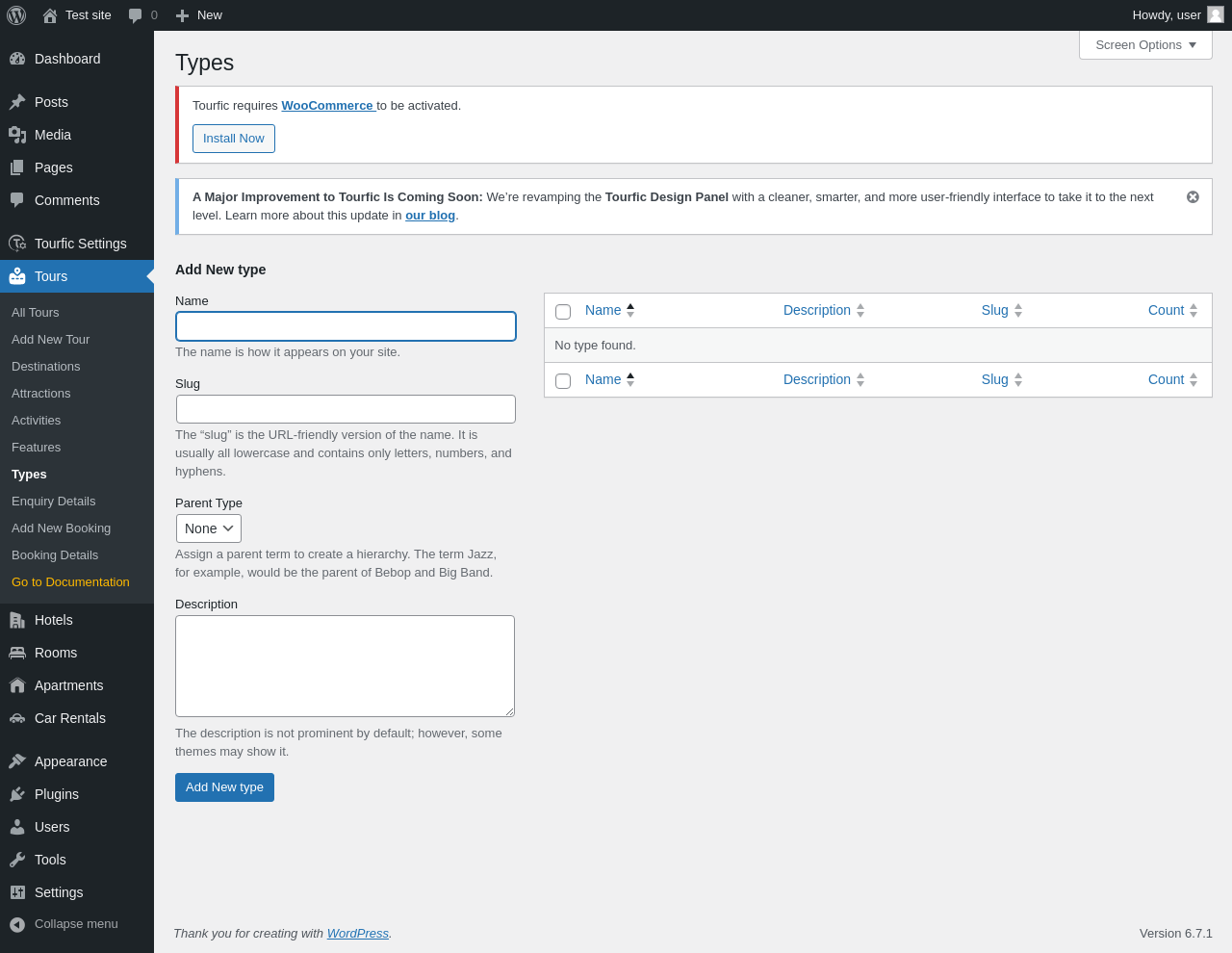The height and width of the screenshot is (953, 1232).
Task: Focus the Slug text field
Action: [x=346, y=409]
